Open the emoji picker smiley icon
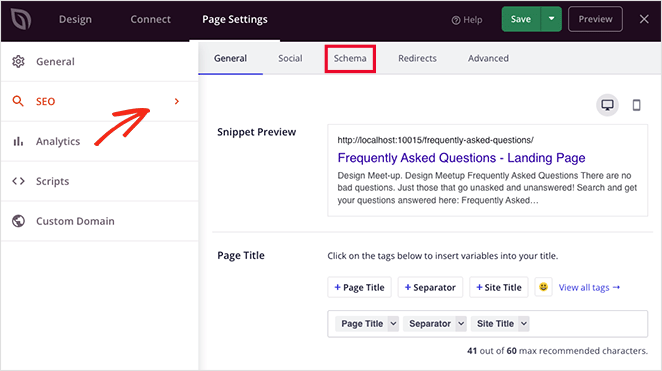Image resolution: width=662 pixels, height=371 pixels. pyautogui.click(x=543, y=287)
